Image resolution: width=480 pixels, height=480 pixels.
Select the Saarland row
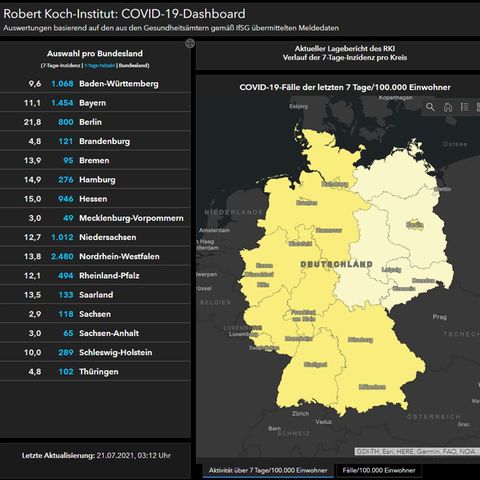pyautogui.click(x=95, y=295)
